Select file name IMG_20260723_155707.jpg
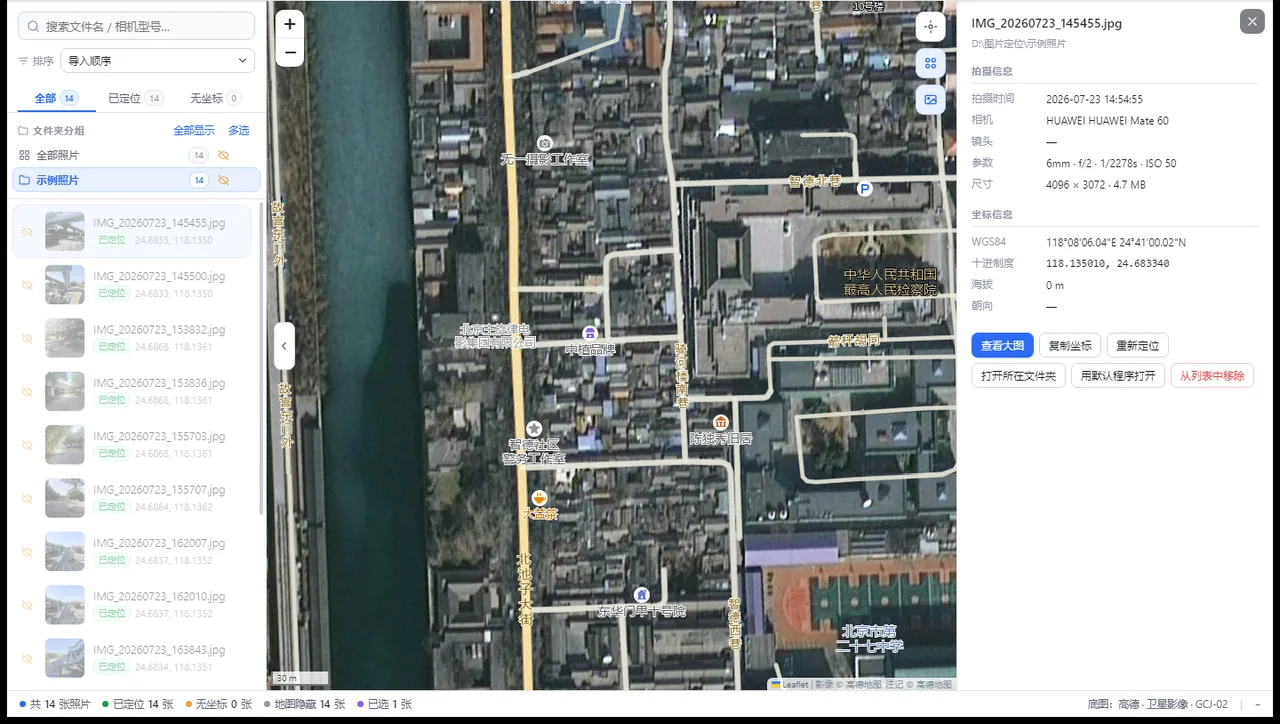Viewport: 1280px width, 724px height. coord(159,490)
